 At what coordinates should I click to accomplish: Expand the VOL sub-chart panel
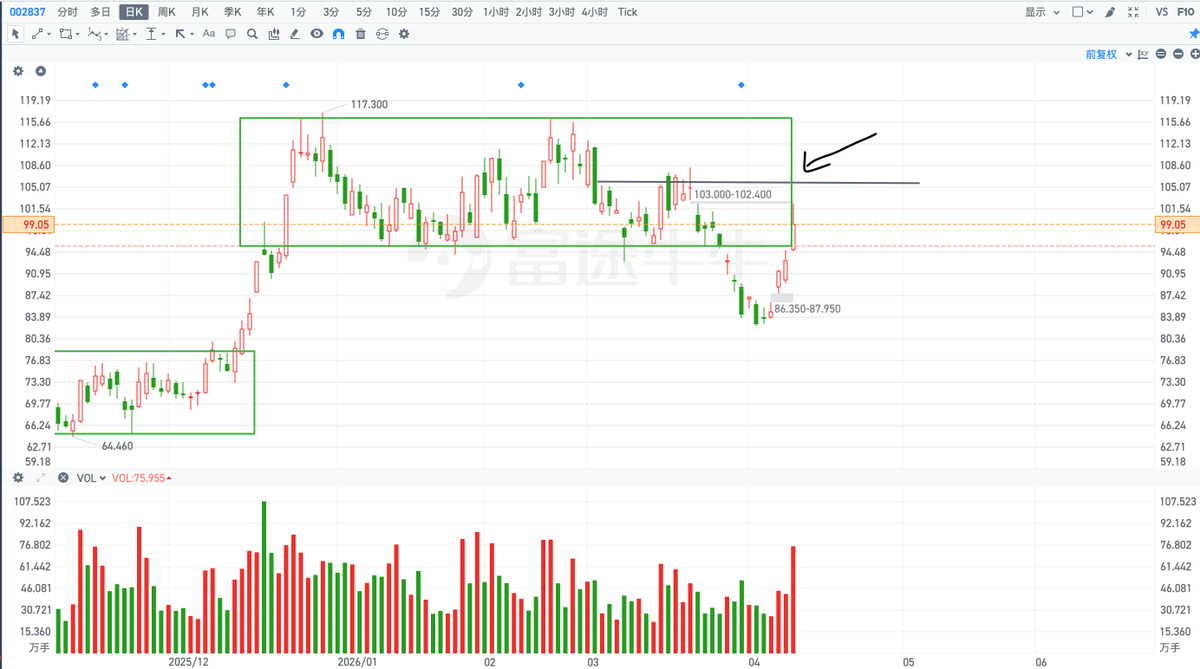pos(41,478)
